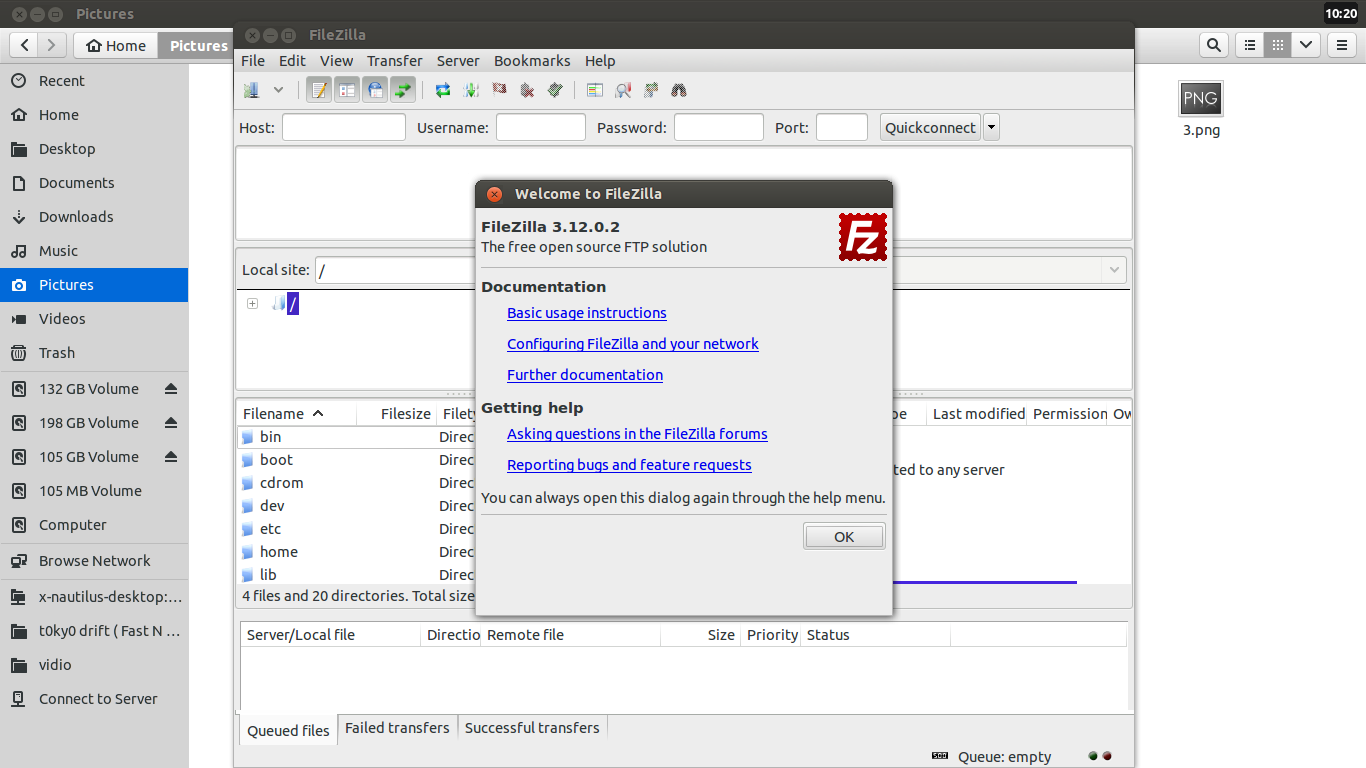Eject the 198 GB Volume in Nautilus
Image resolution: width=1366 pixels, height=768 pixels.
point(171,423)
